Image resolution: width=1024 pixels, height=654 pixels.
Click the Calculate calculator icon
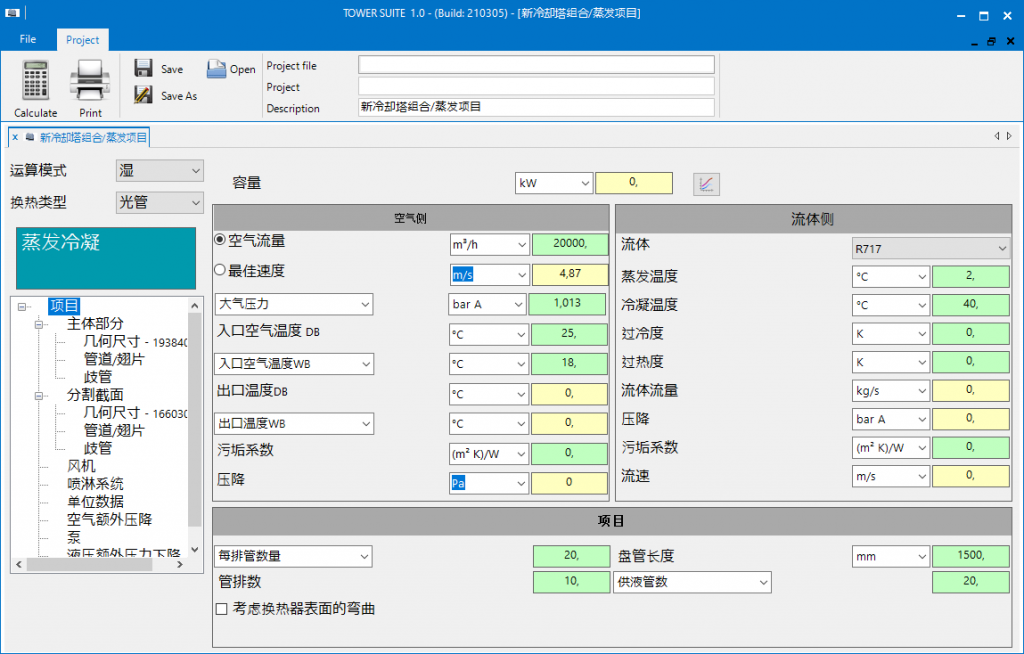tap(35, 82)
